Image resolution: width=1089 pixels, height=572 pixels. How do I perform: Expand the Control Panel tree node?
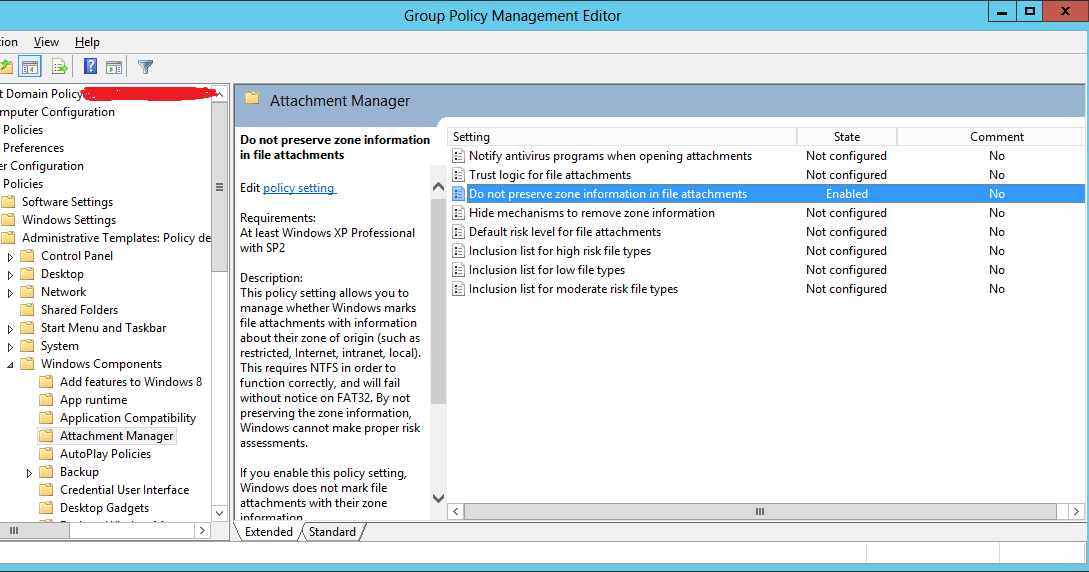pyautogui.click(x=10, y=257)
